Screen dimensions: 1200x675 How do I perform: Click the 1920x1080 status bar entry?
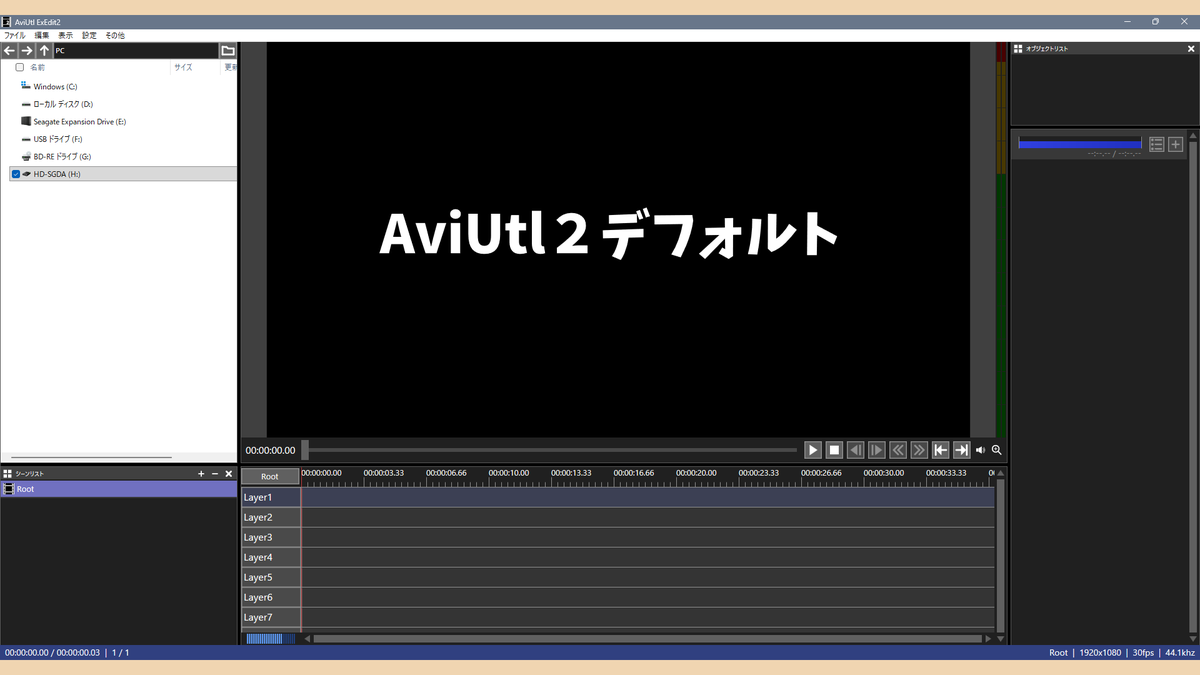click(x=1099, y=653)
